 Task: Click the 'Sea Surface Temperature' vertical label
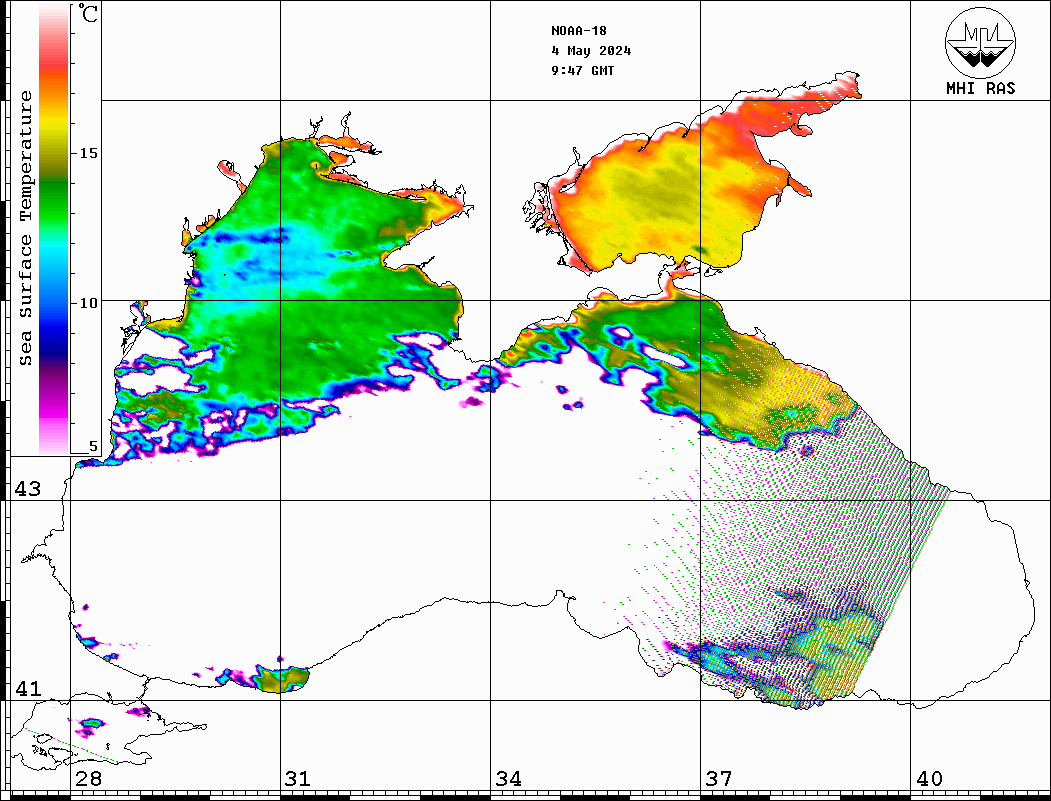[25, 228]
